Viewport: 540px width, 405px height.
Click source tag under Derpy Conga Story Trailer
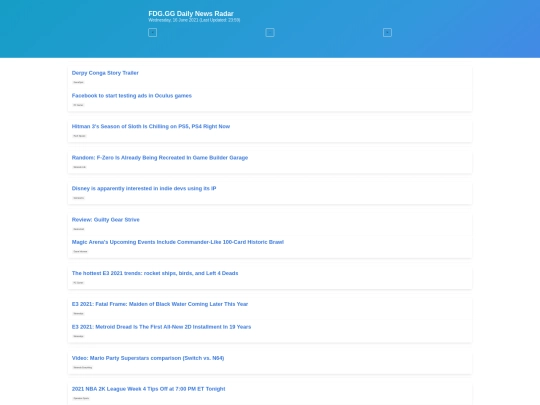coord(79,82)
